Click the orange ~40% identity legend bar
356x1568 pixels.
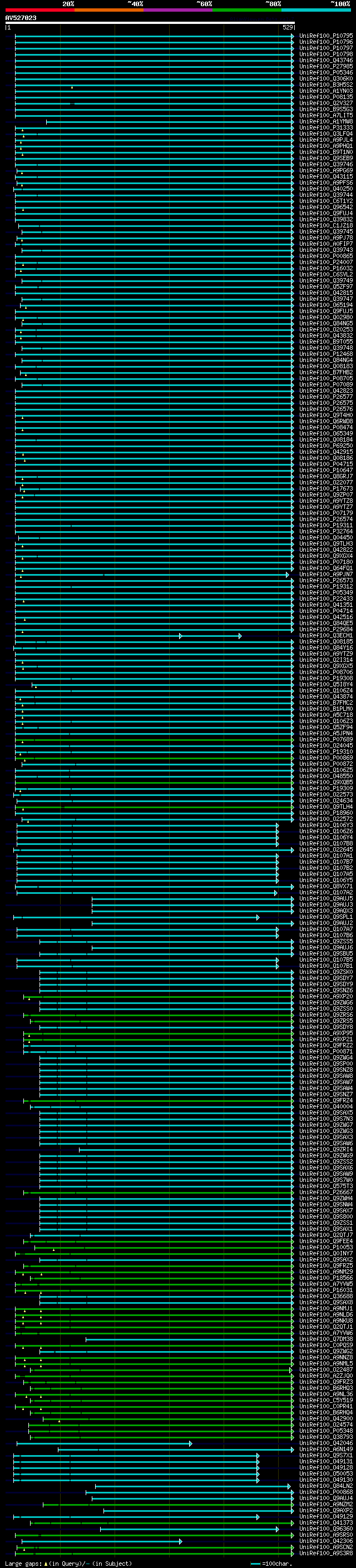pyautogui.click(x=109, y=10)
